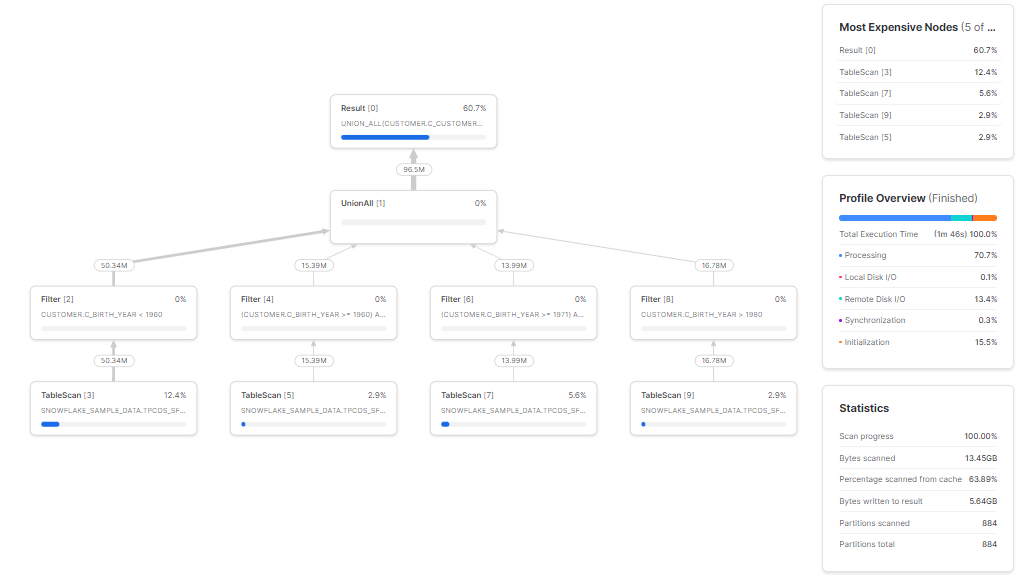The width and height of the screenshot is (1024, 578).
Task: Select the Result [0] node in graph
Action: pyautogui.click(x=413, y=121)
